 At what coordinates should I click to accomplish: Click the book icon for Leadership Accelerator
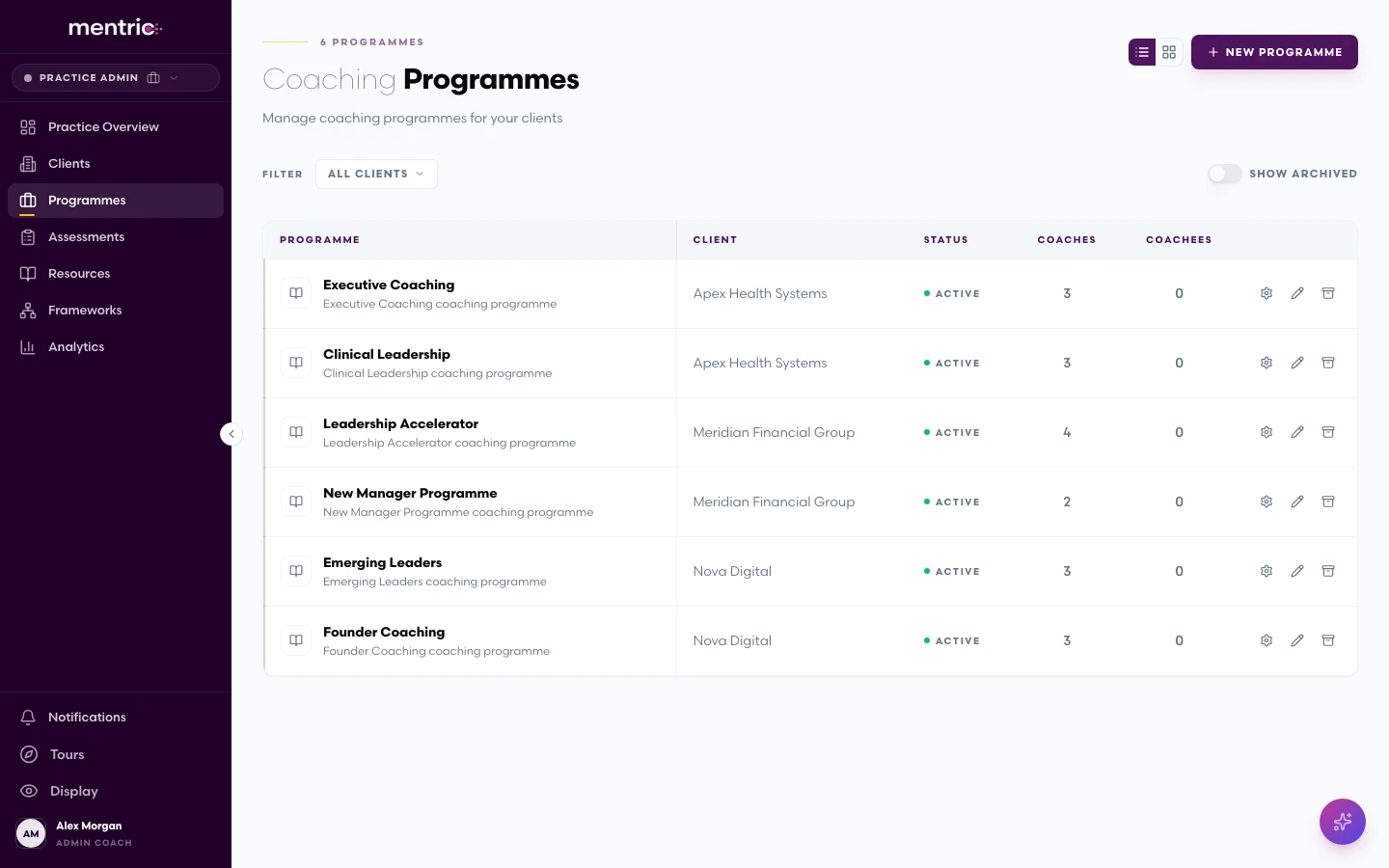(296, 432)
